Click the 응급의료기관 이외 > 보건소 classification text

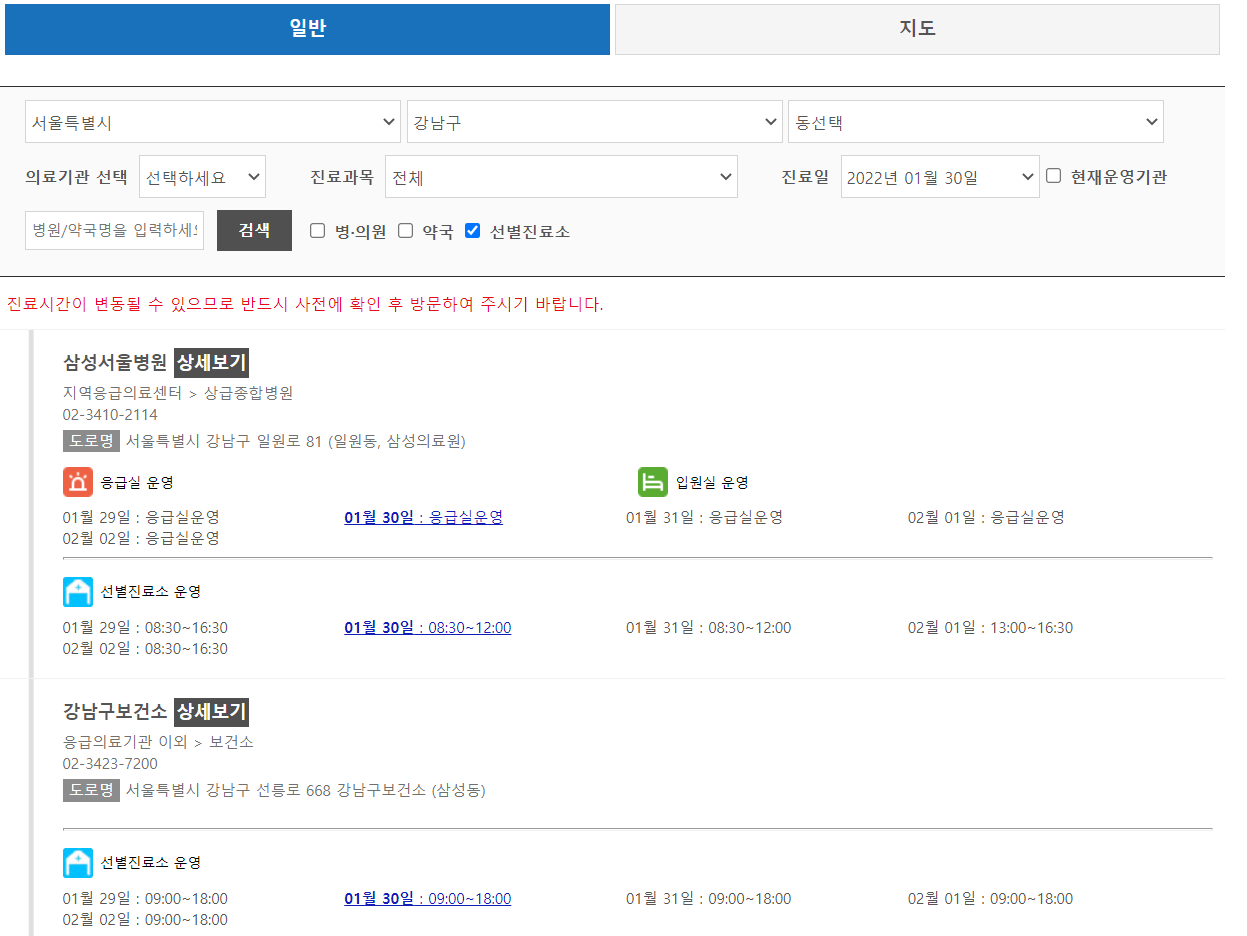pyautogui.click(x=158, y=742)
